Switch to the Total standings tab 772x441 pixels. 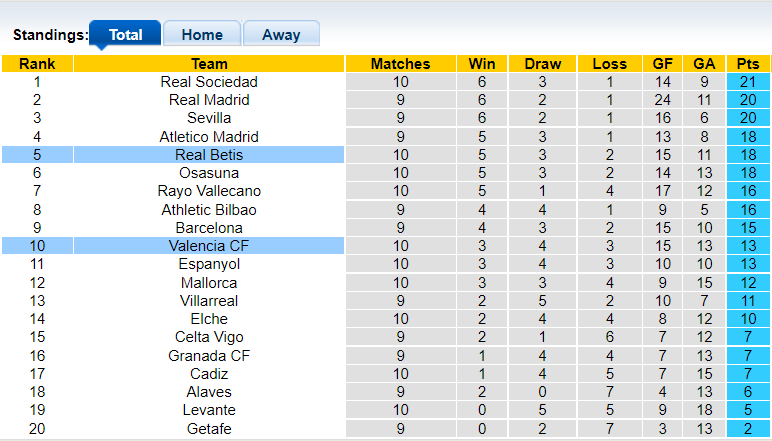[125, 34]
